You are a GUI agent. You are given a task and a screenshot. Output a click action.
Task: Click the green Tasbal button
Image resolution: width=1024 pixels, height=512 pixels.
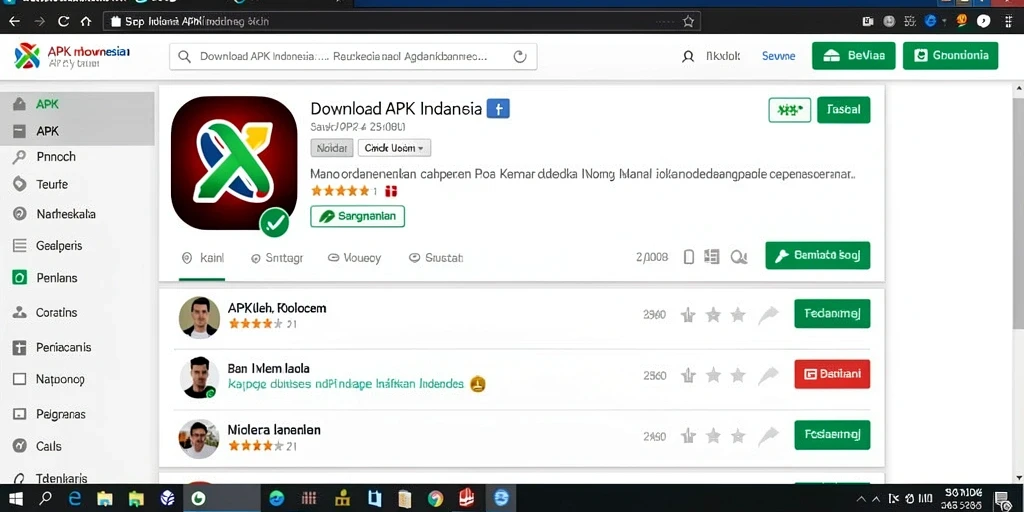(x=843, y=110)
